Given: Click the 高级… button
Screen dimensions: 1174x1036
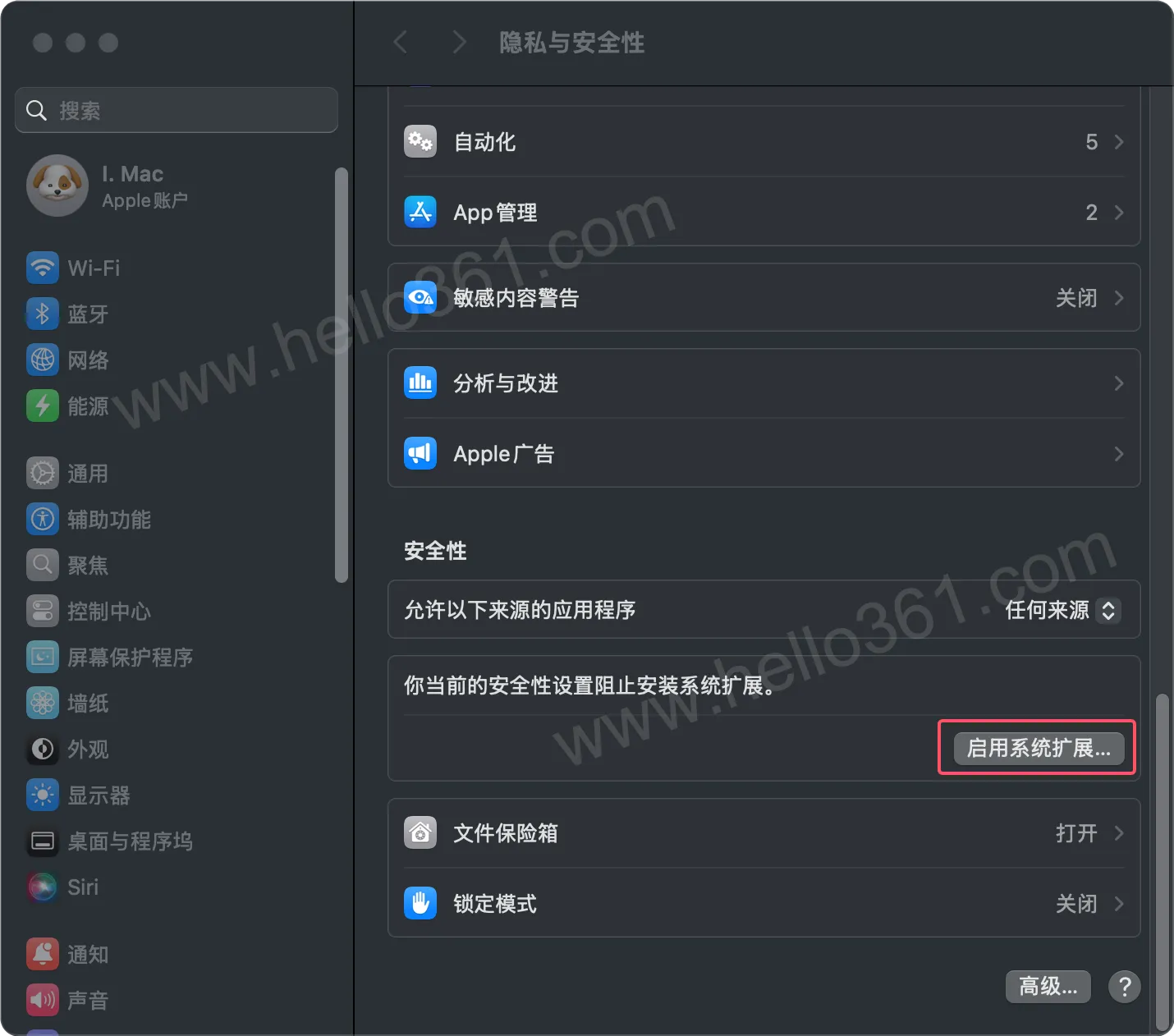Looking at the screenshot, I should point(1048,986).
